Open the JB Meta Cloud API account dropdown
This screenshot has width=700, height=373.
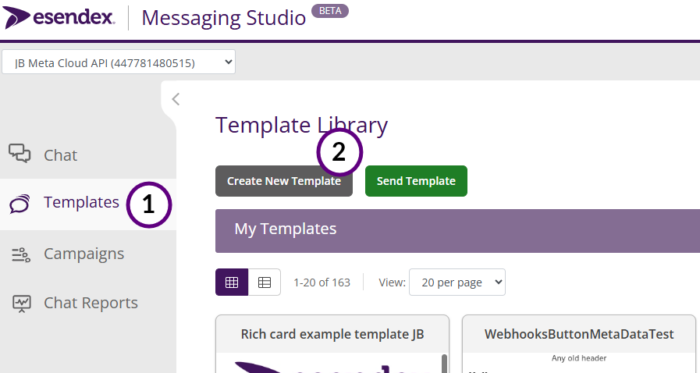coord(119,62)
